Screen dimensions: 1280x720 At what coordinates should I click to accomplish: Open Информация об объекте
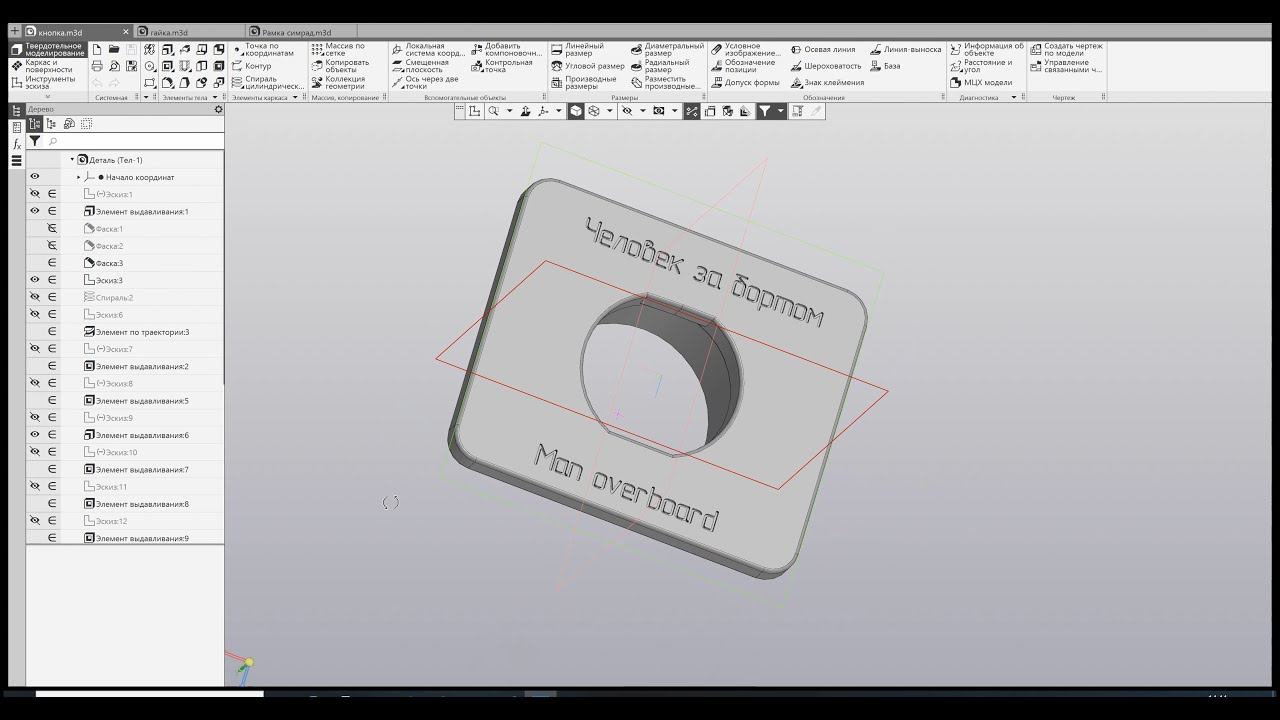[x=987, y=50]
